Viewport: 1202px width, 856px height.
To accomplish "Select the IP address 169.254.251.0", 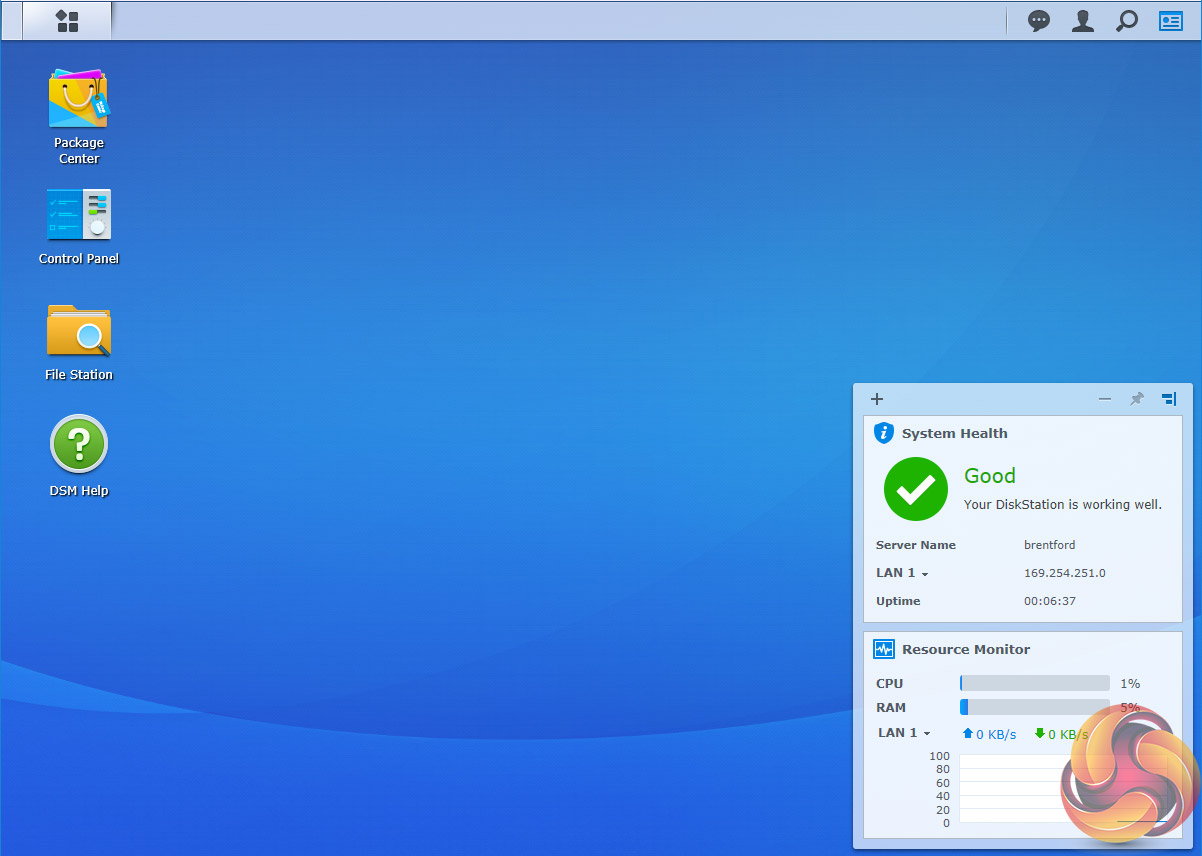I will pos(1065,573).
